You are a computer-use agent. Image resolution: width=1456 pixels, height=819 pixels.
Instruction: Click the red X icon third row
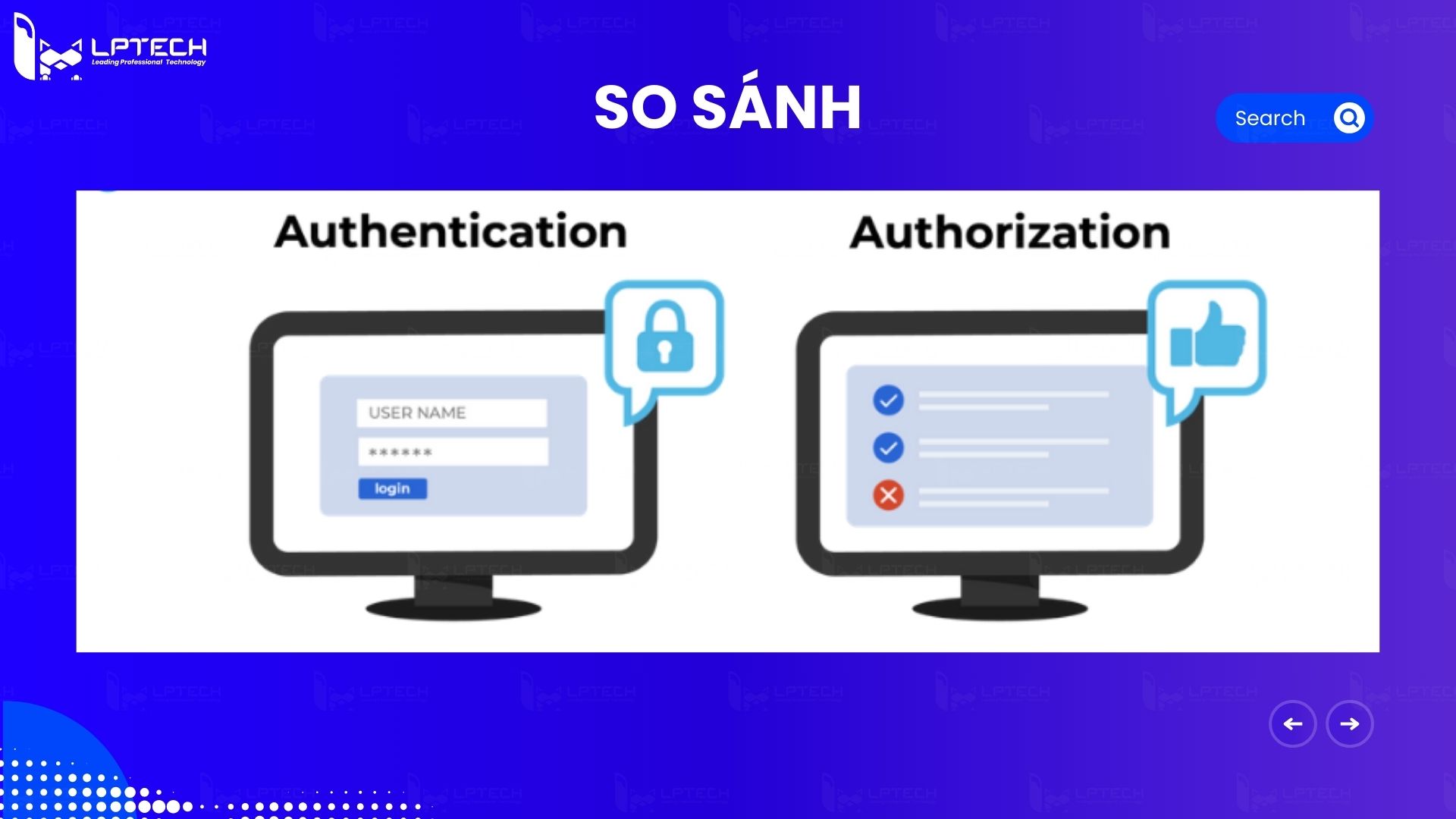[x=886, y=495]
